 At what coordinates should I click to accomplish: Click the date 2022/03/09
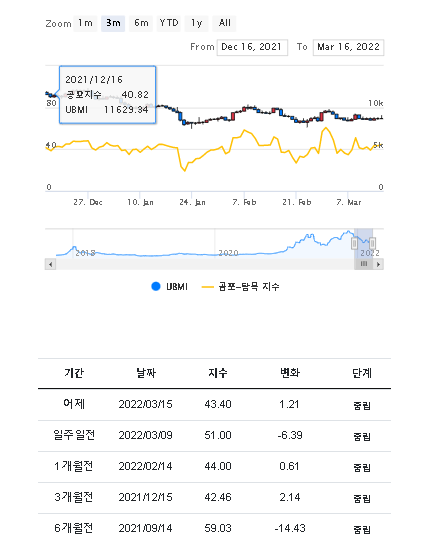pyautogui.click(x=145, y=435)
